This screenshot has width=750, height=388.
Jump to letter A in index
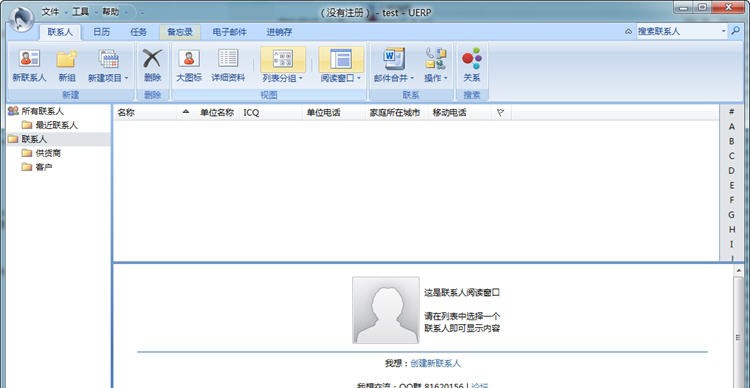[731, 126]
